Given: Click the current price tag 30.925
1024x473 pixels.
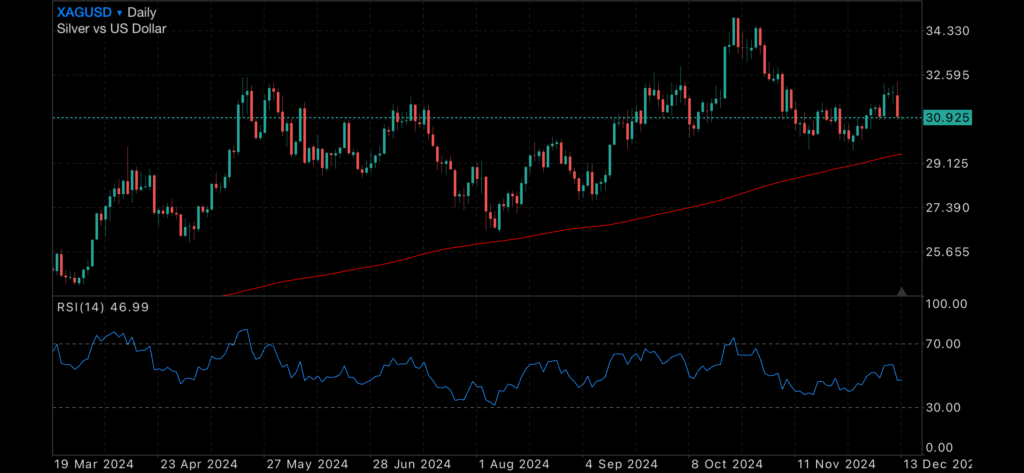Looking at the screenshot, I should pyautogui.click(x=948, y=118).
